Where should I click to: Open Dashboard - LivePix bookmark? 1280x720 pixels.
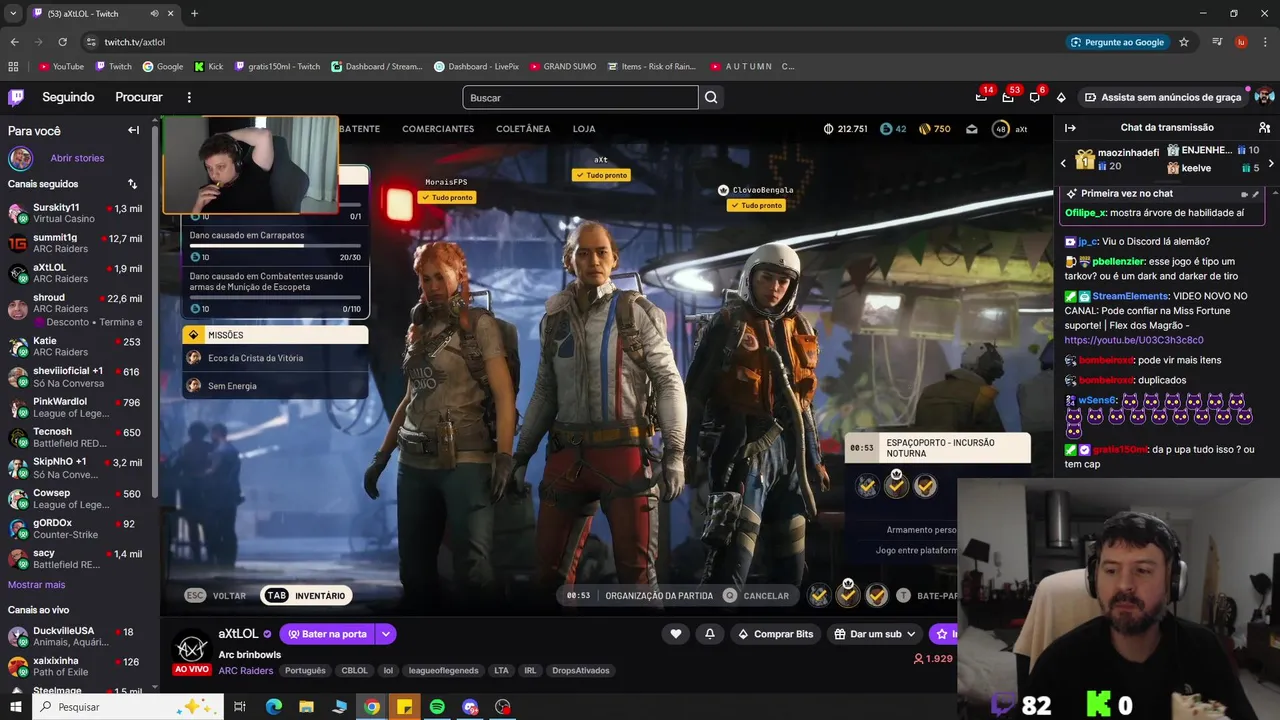(476, 66)
